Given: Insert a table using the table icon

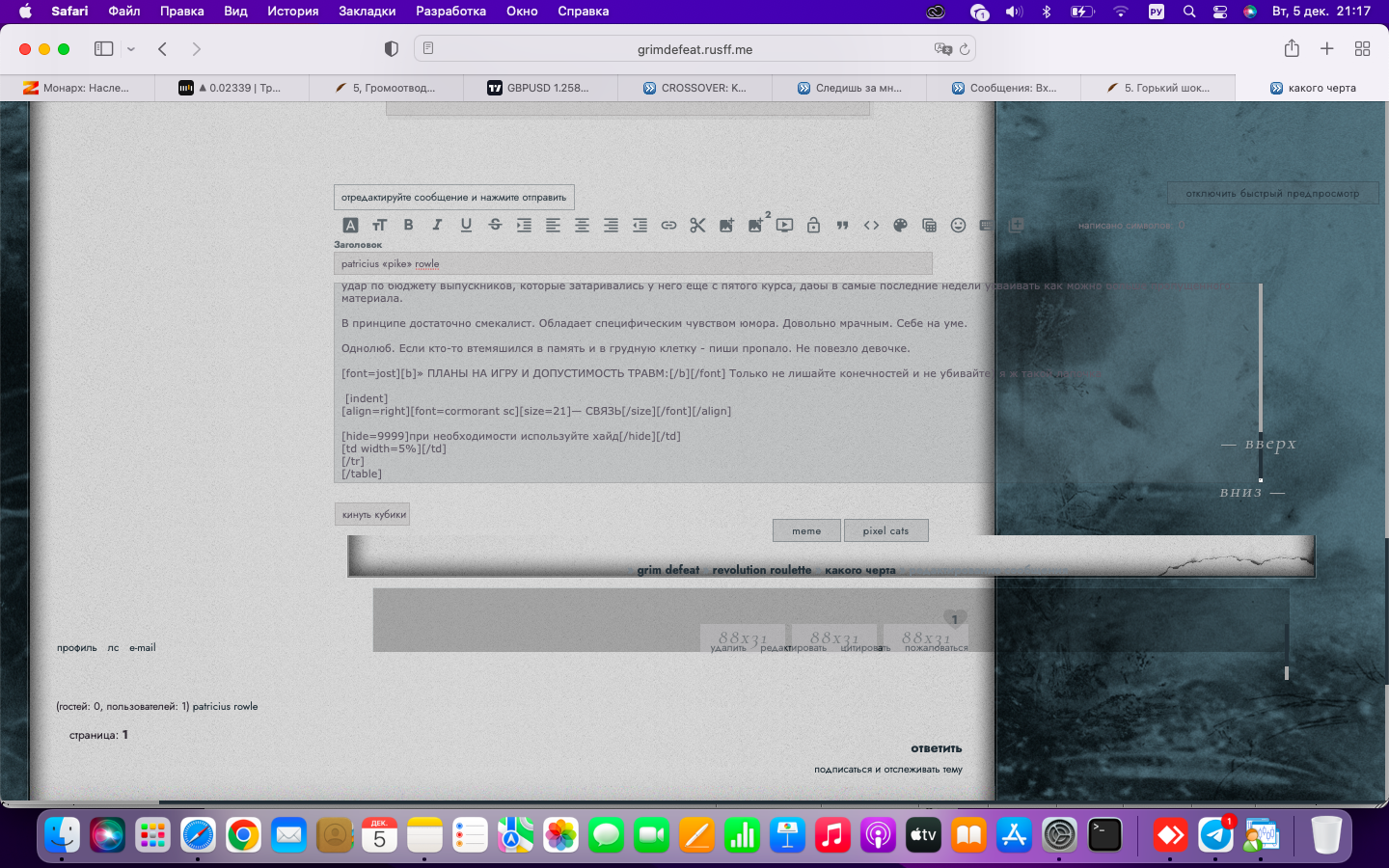Looking at the screenshot, I should (929, 225).
